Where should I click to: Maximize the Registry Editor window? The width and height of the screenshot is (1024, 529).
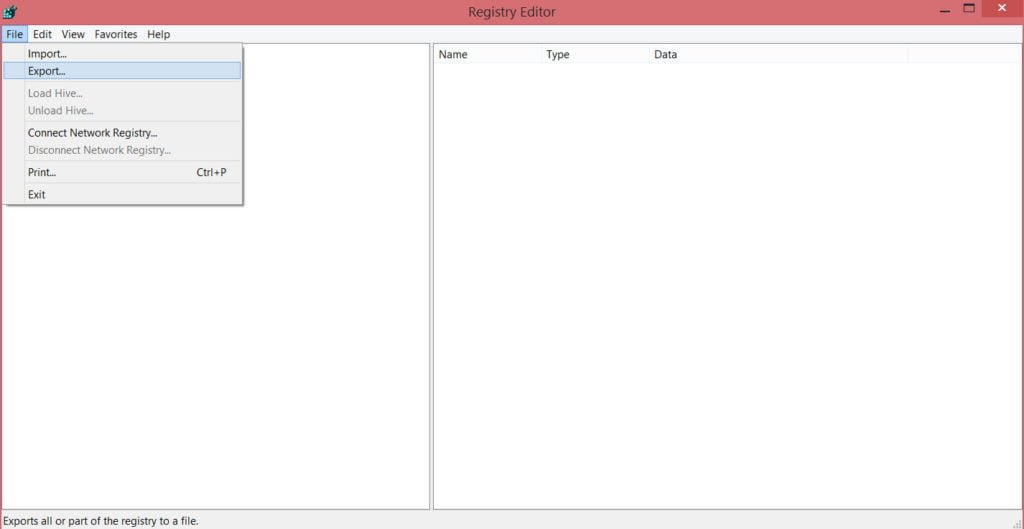tap(969, 9)
